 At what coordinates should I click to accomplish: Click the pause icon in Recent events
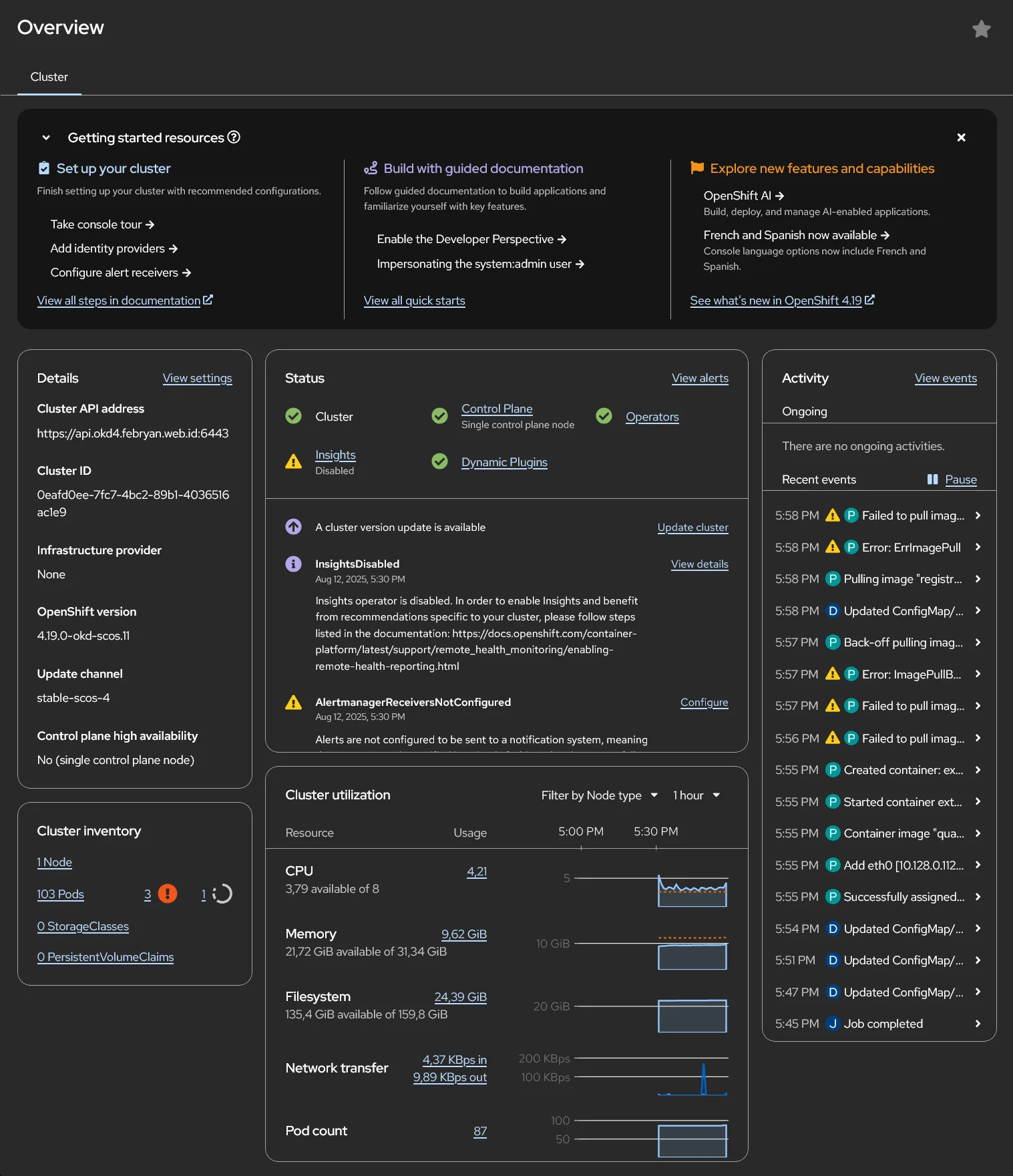click(933, 479)
